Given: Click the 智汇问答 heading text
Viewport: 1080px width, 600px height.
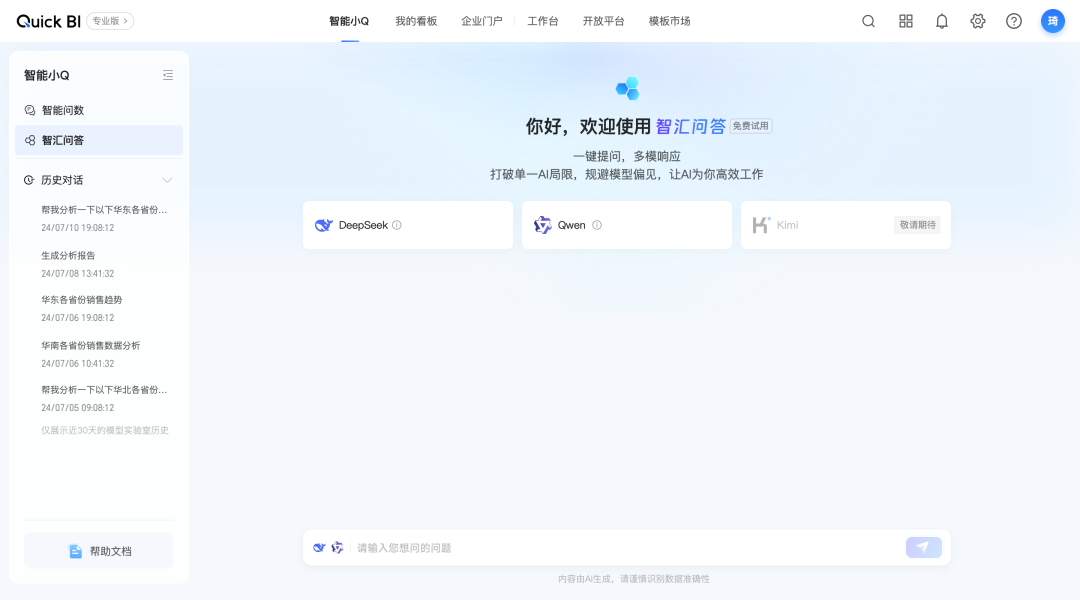Looking at the screenshot, I should 691,126.
